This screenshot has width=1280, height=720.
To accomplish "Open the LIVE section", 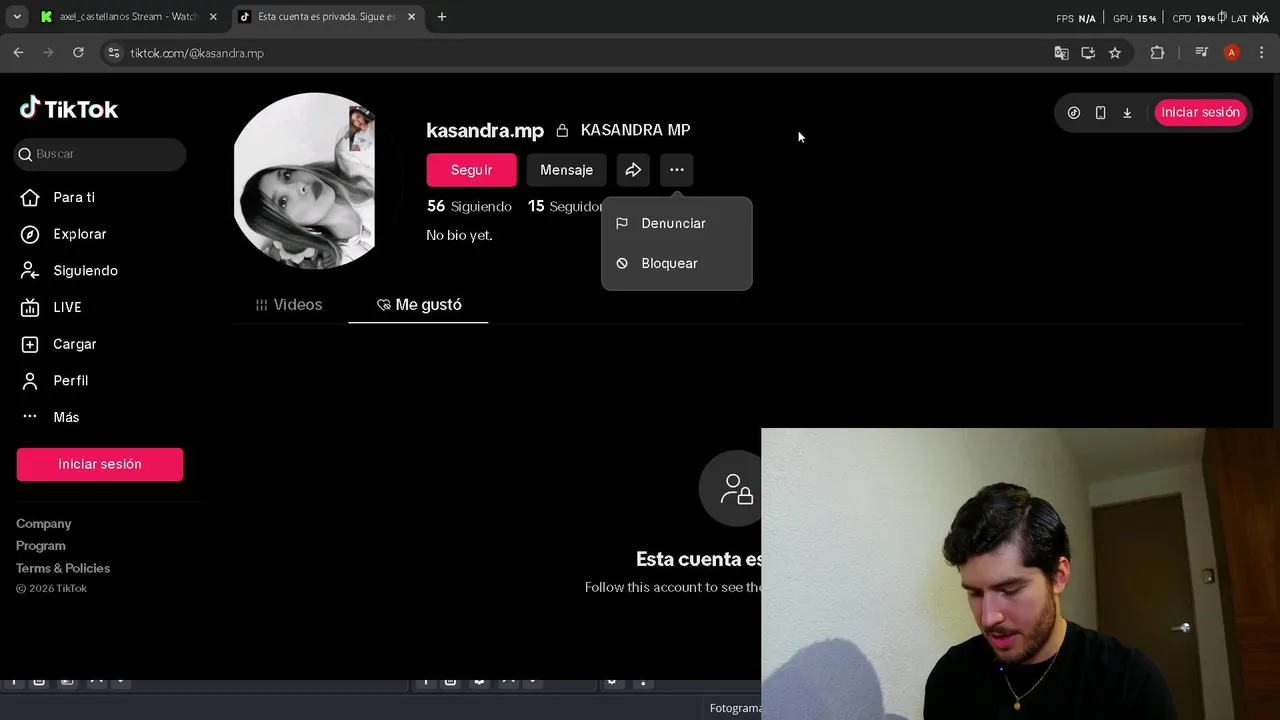I will (x=53, y=307).
